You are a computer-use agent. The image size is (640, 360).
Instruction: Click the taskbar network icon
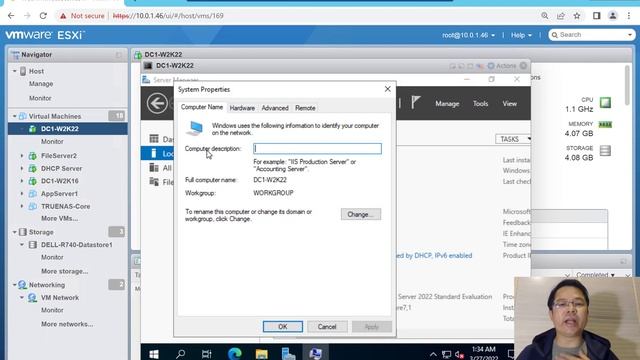[x=447, y=354]
